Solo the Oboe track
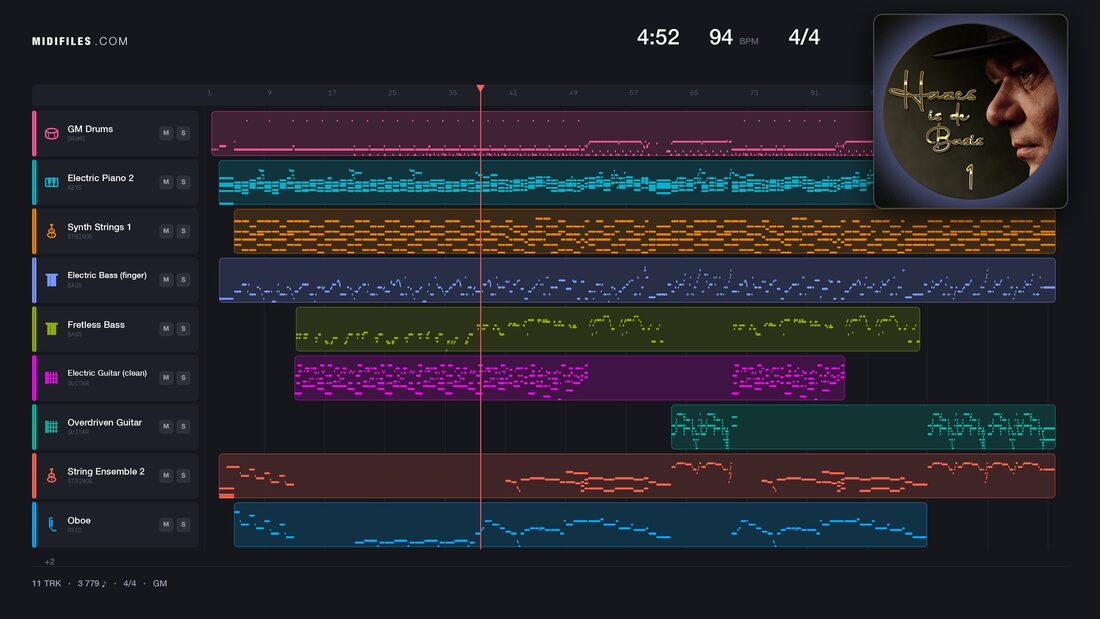Image resolution: width=1100 pixels, height=619 pixels. point(183,524)
